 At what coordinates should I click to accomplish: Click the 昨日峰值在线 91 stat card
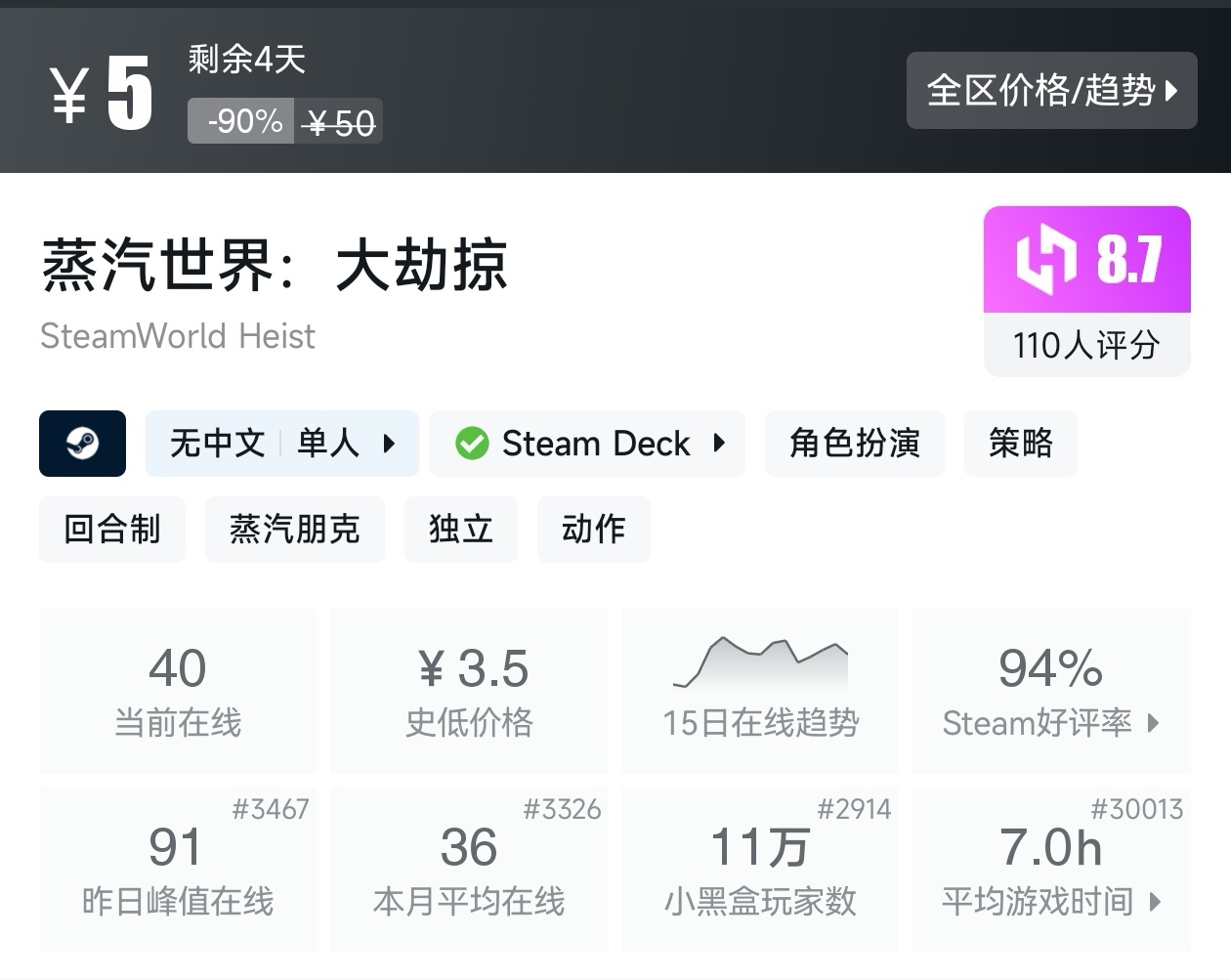coord(178,870)
